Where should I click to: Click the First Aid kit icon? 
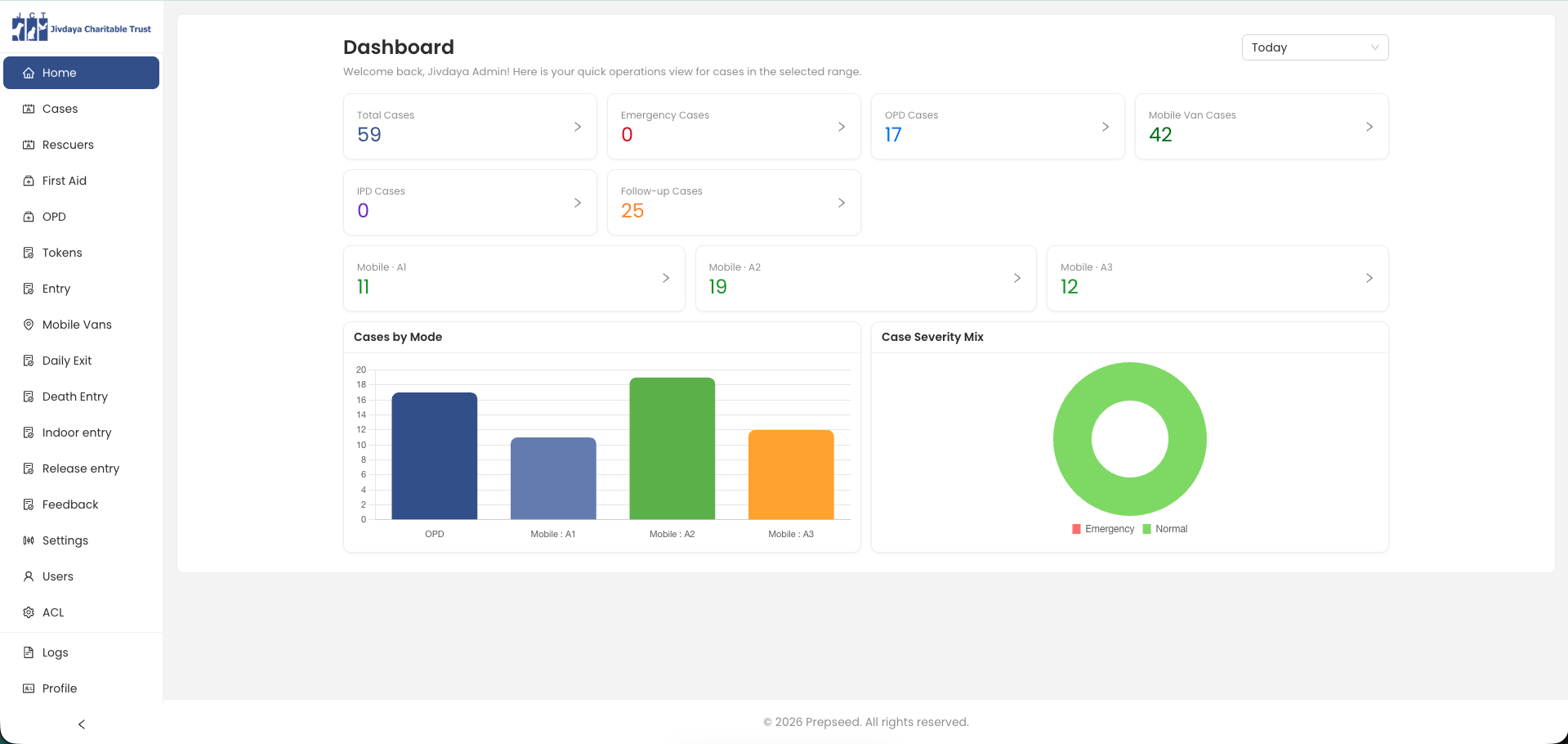point(29,181)
